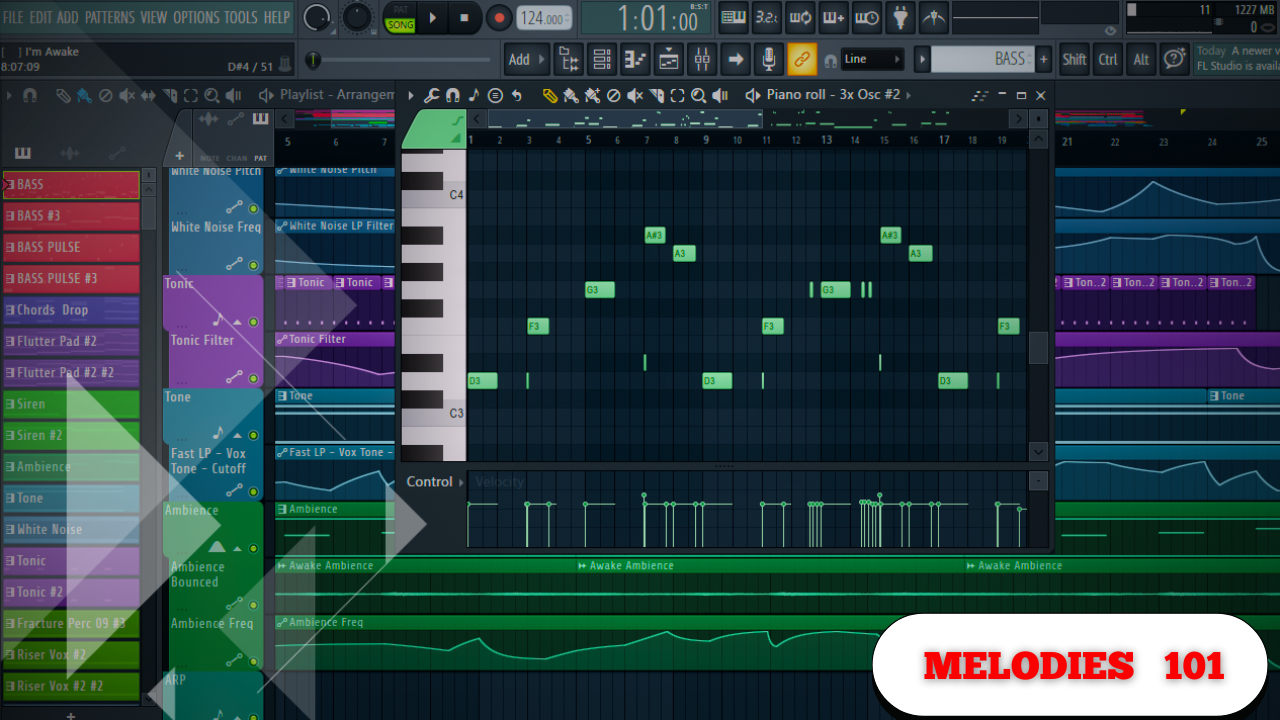Open the PATTERNS menu
The height and width of the screenshot is (720, 1280).
coord(110,17)
